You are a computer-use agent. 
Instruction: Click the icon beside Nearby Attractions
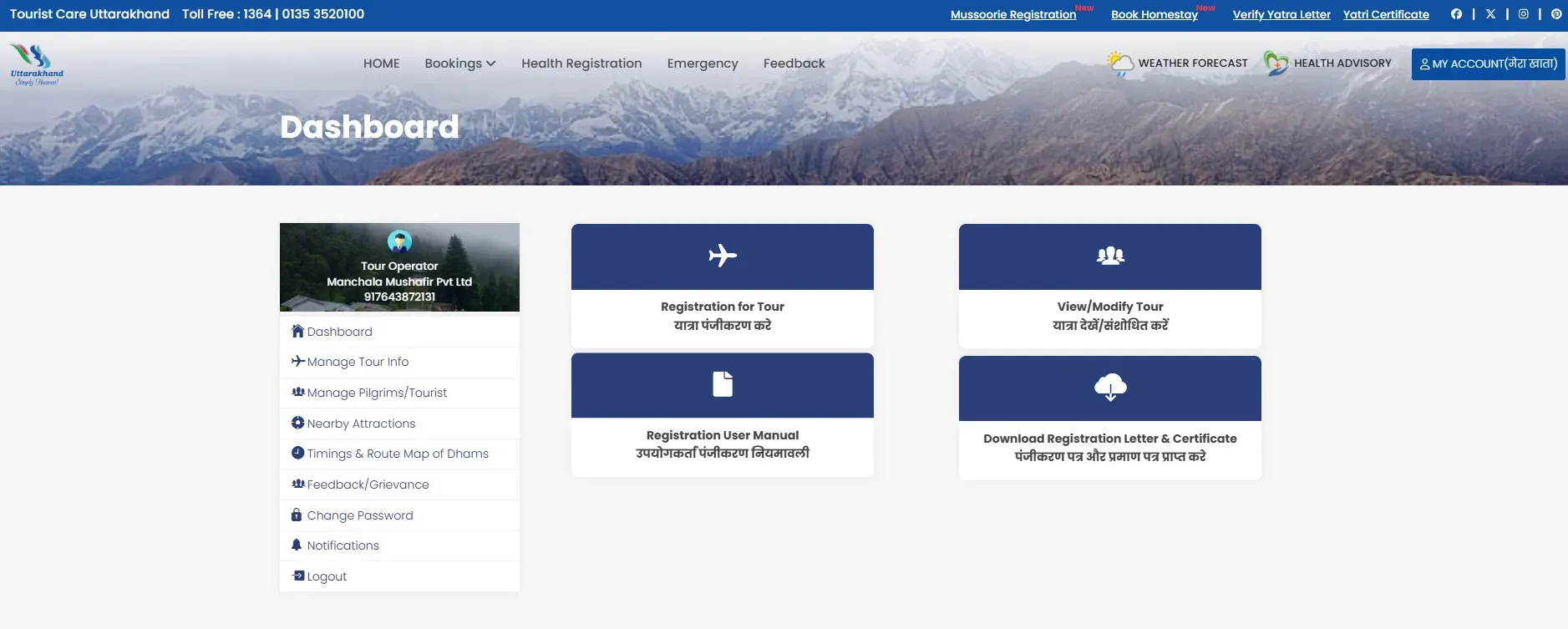[x=297, y=423]
